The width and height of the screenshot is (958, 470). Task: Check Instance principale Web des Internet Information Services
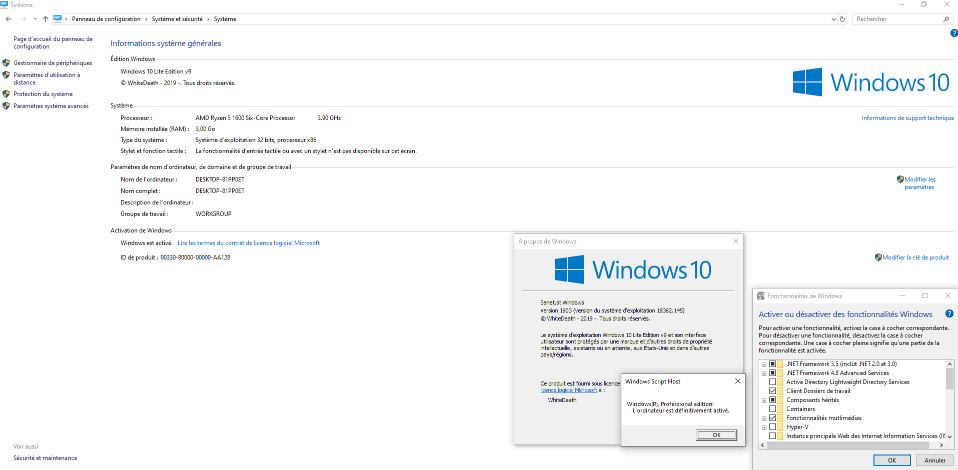tap(772, 436)
